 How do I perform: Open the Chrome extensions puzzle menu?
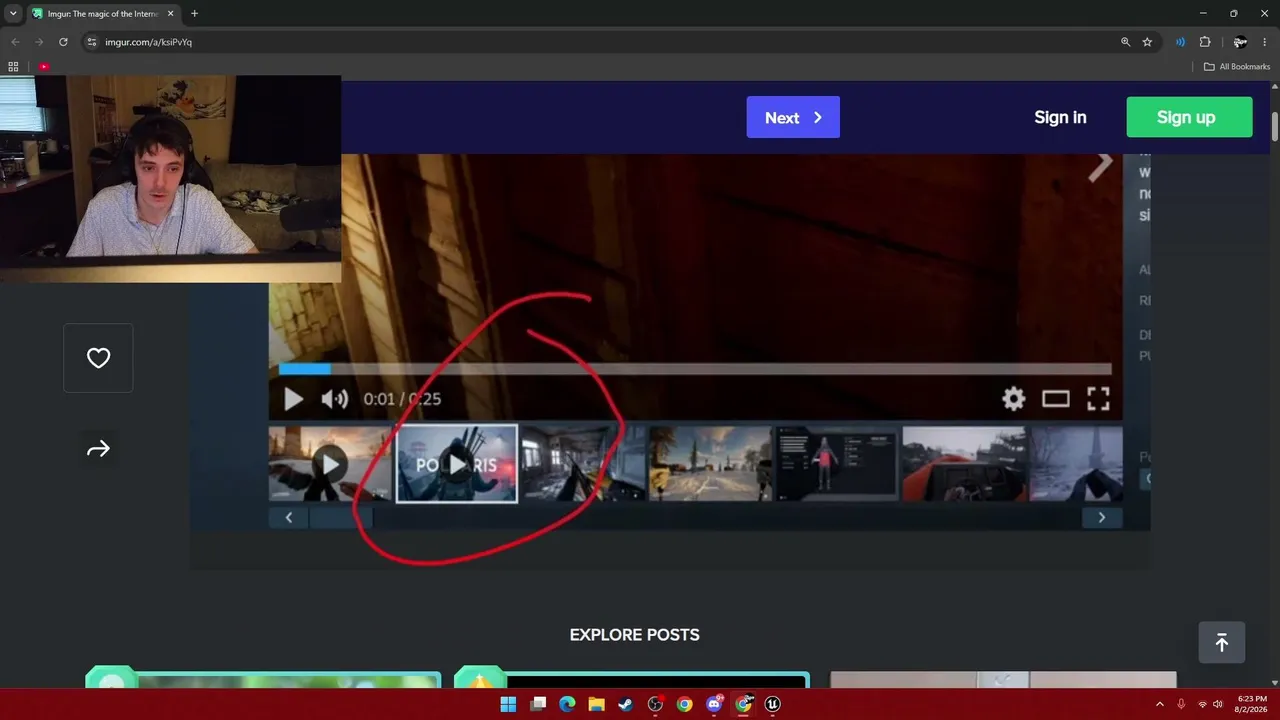tap(1205, 42)
